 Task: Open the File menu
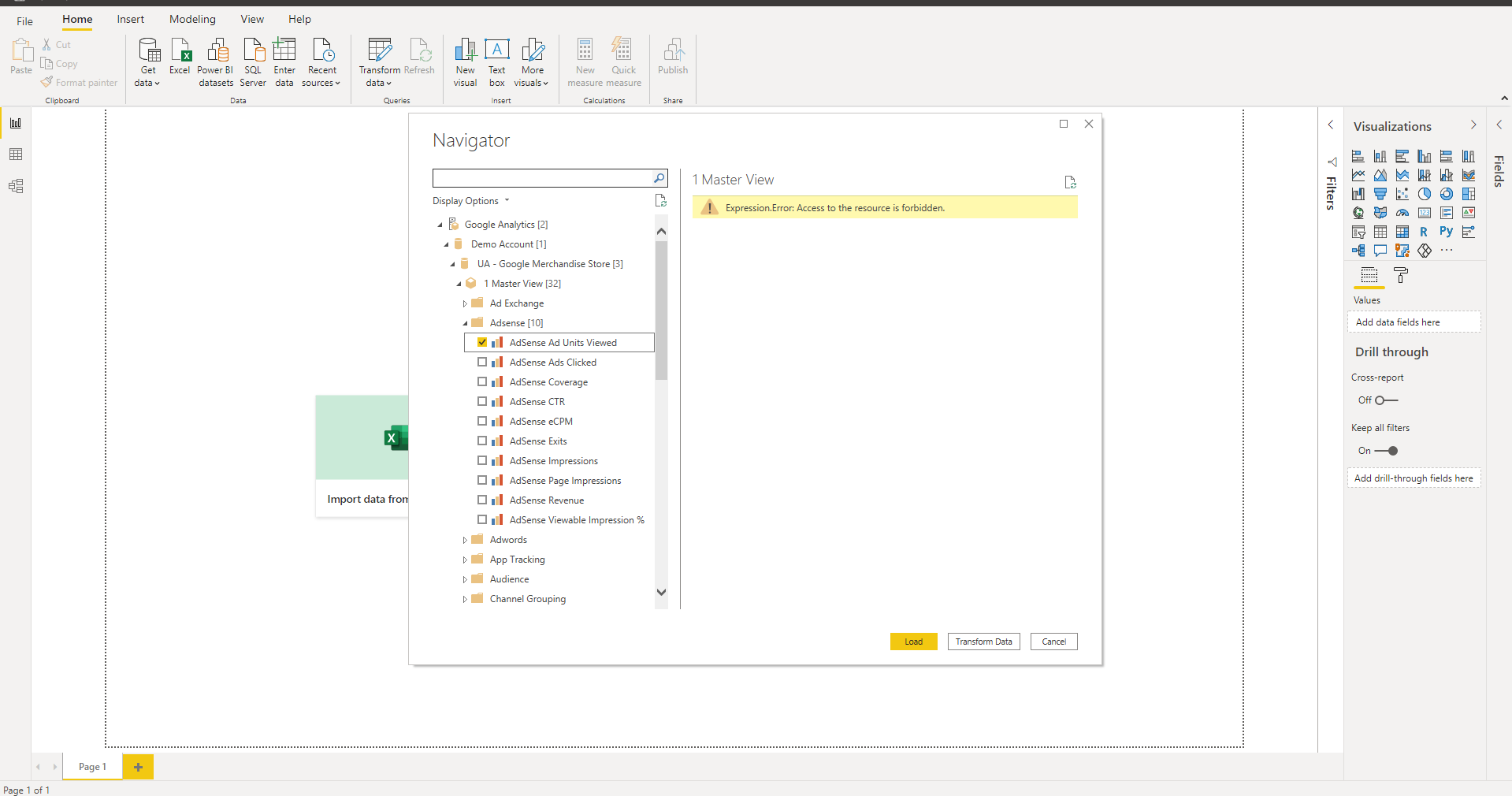tap(25, 21)
